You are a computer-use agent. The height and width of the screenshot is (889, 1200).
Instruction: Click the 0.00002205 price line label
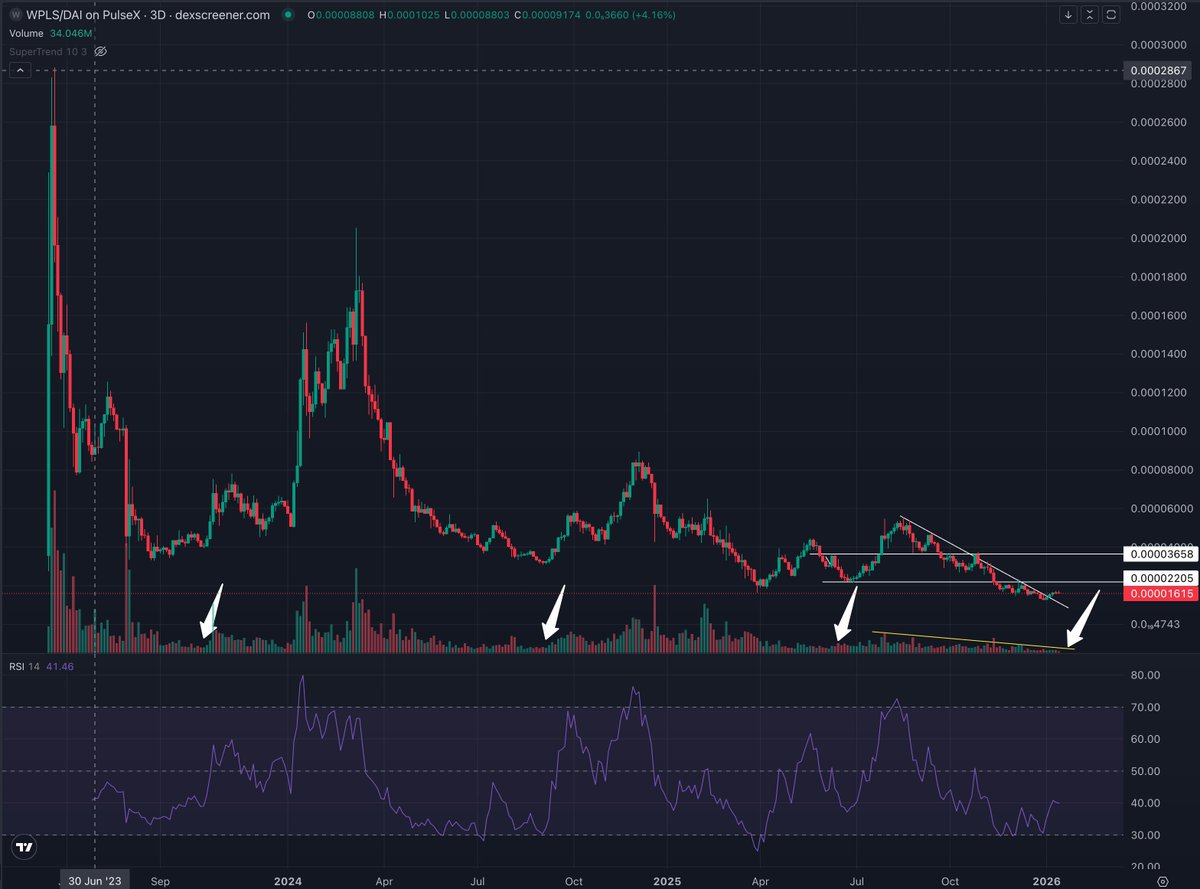(x=1159, y=578)
